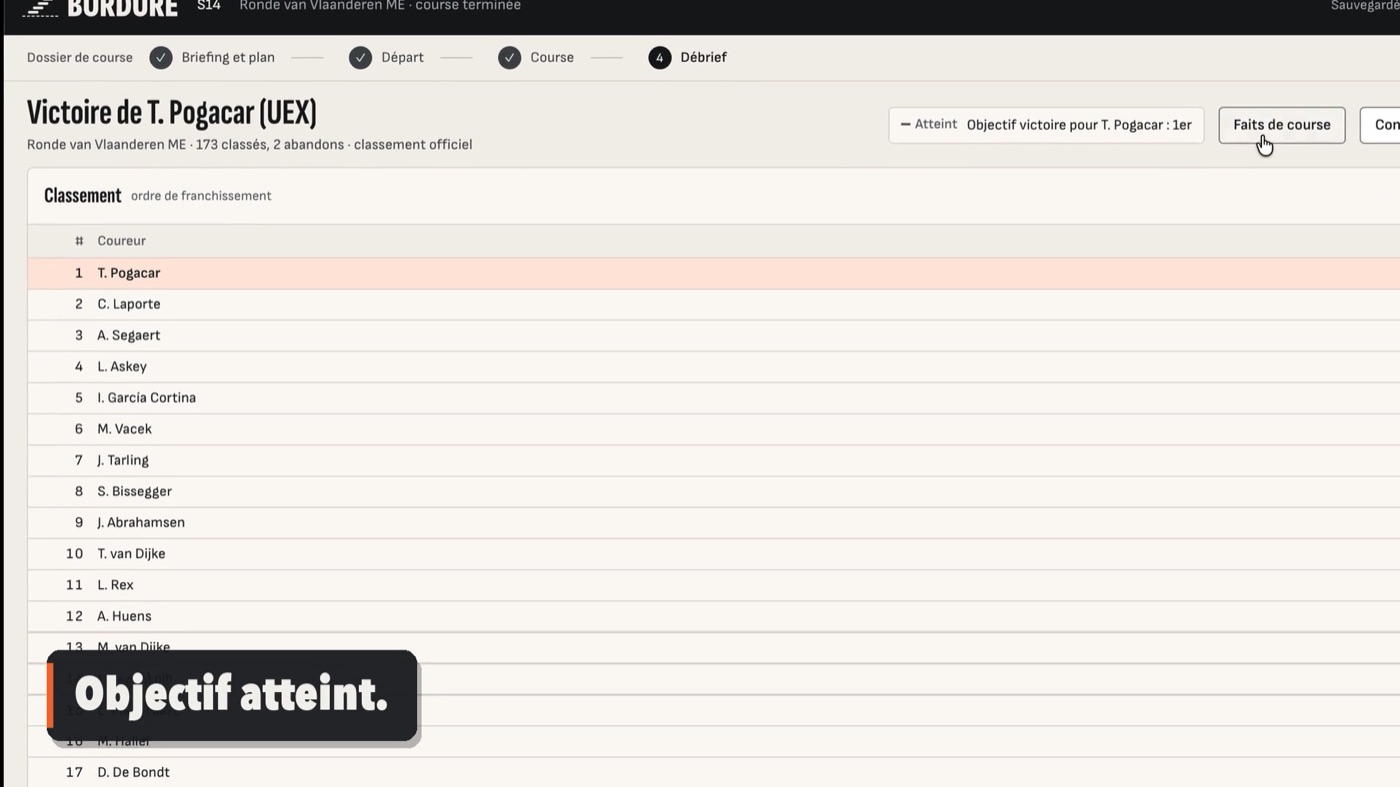1400x787 pixels.
Task: Select the Débrief step
Action: click(x=703, y=57)
